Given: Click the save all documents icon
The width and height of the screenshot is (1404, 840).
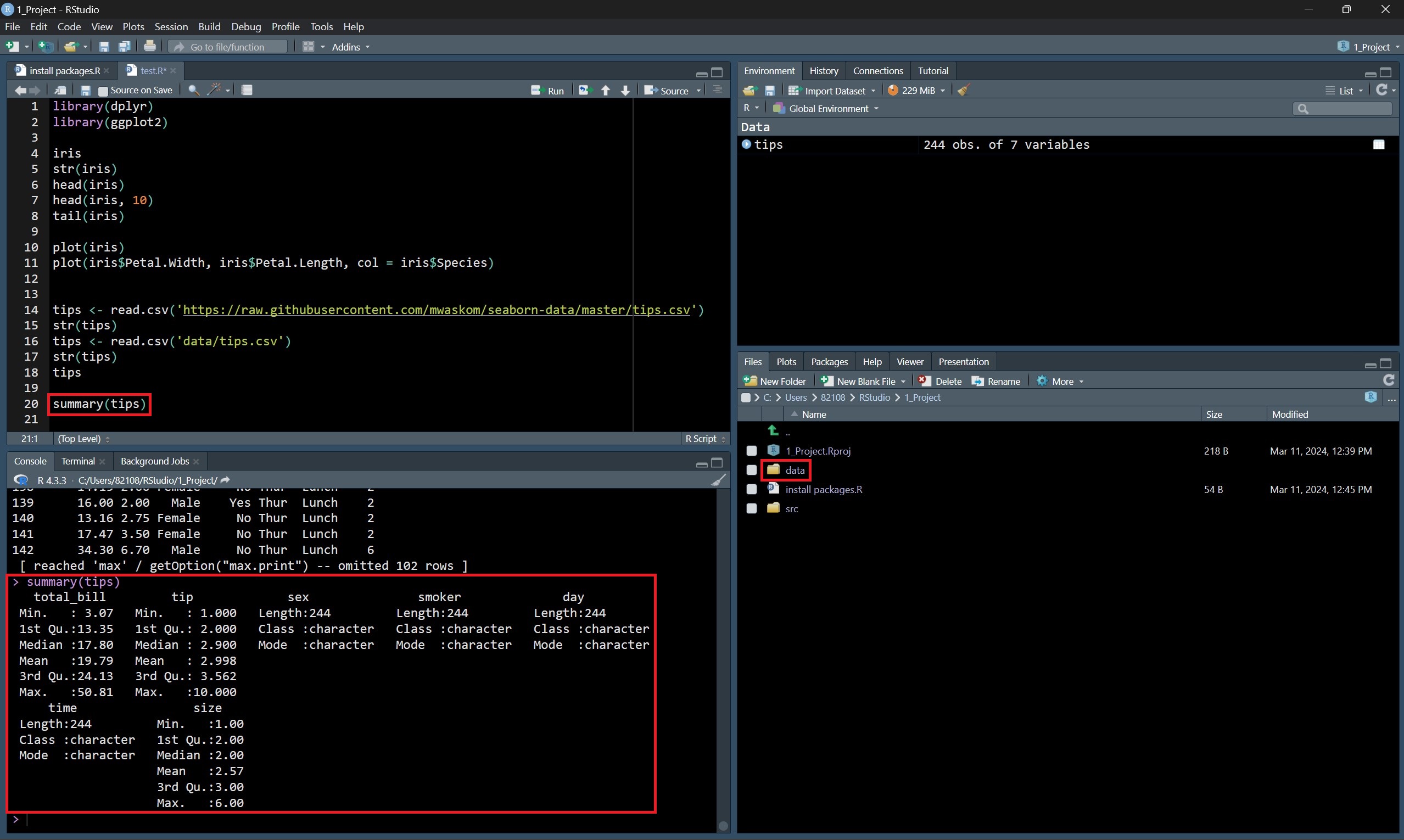Looking at the screenshot, I should pyautogui.click(x=125, y=47).
